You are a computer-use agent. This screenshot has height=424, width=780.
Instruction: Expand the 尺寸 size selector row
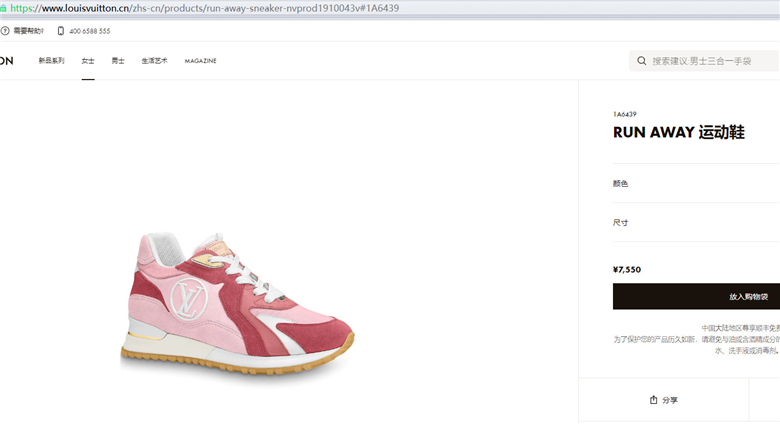(696, 222)
